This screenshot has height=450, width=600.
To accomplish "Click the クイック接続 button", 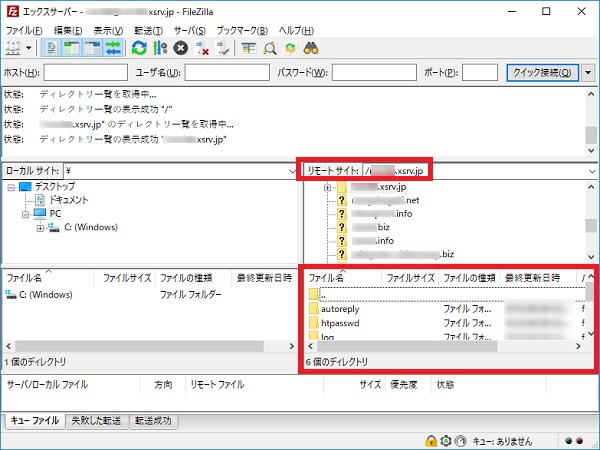I will (x=542, y=73).
